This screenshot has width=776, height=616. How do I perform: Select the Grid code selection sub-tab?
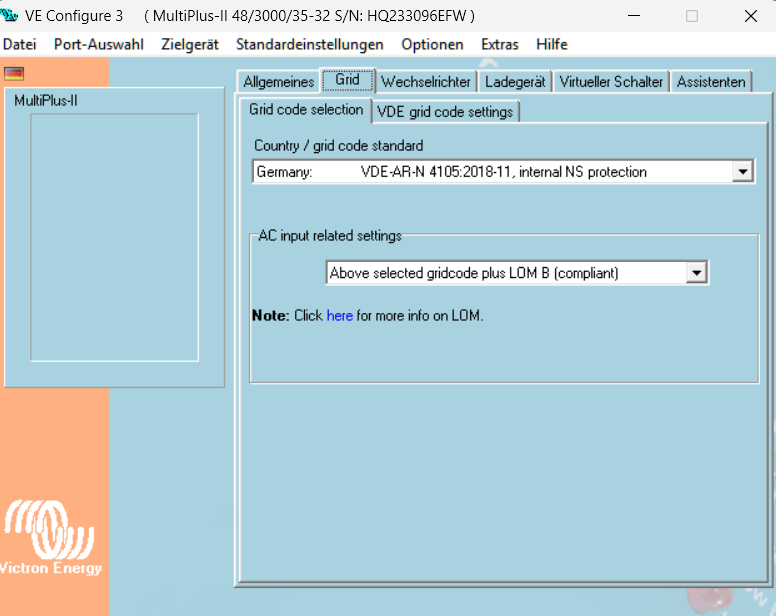[x=306, y=109]
